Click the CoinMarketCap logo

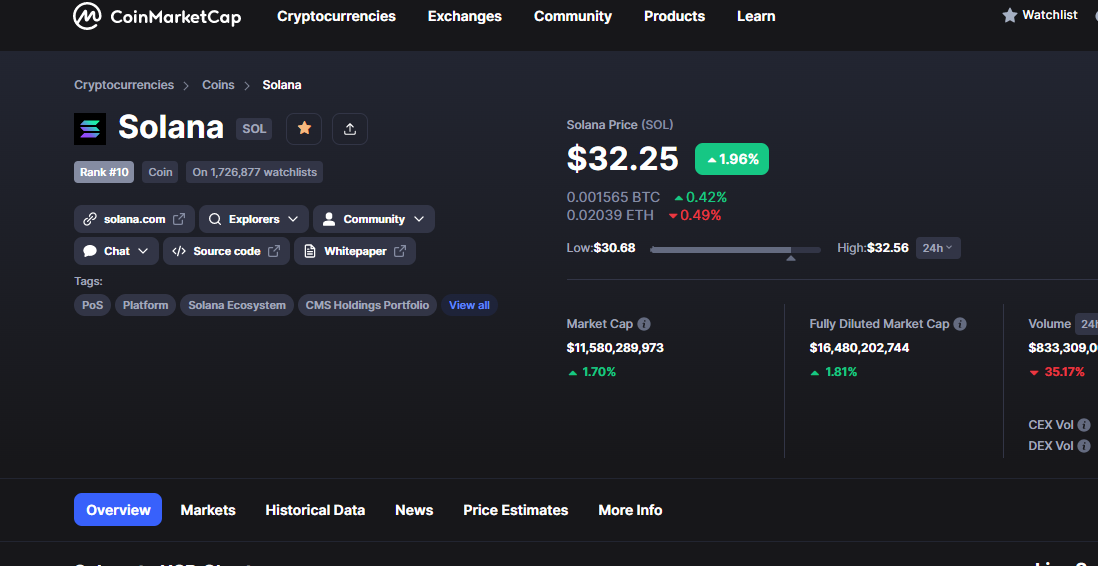157,16
